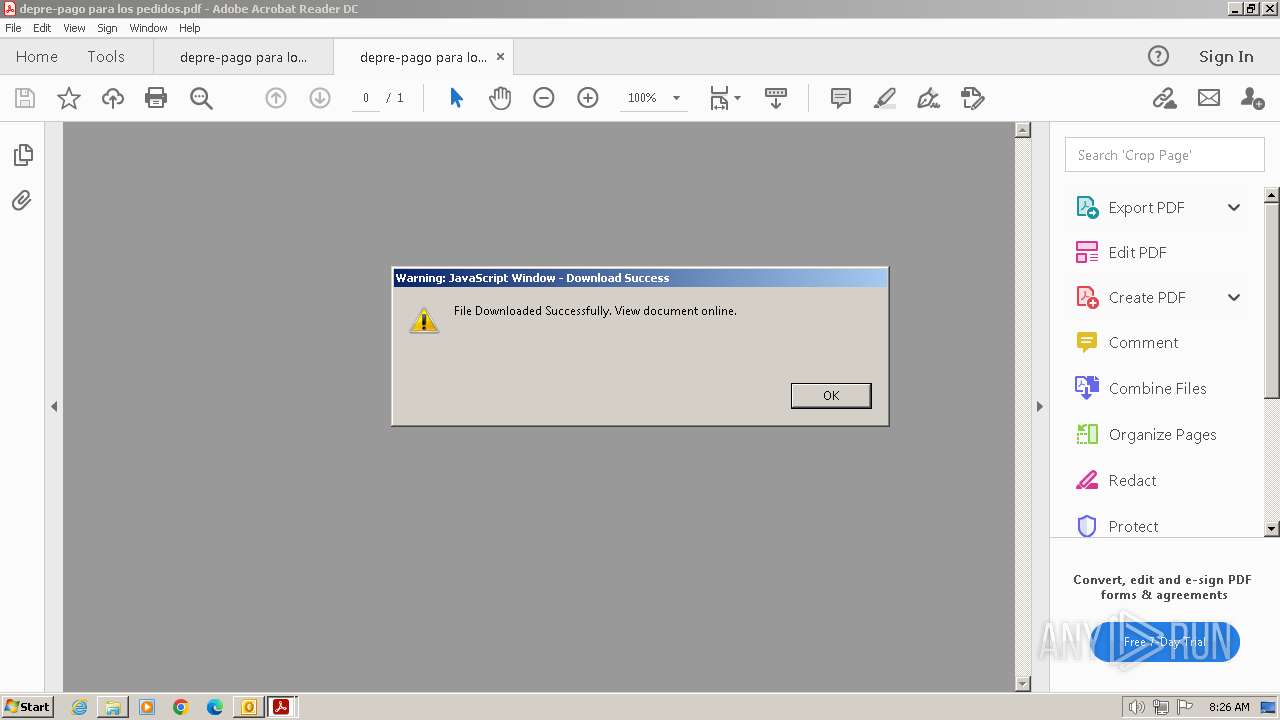This screenshot has width=1280, height=720.
Task: Click the print icon
Action: point(156,98)
